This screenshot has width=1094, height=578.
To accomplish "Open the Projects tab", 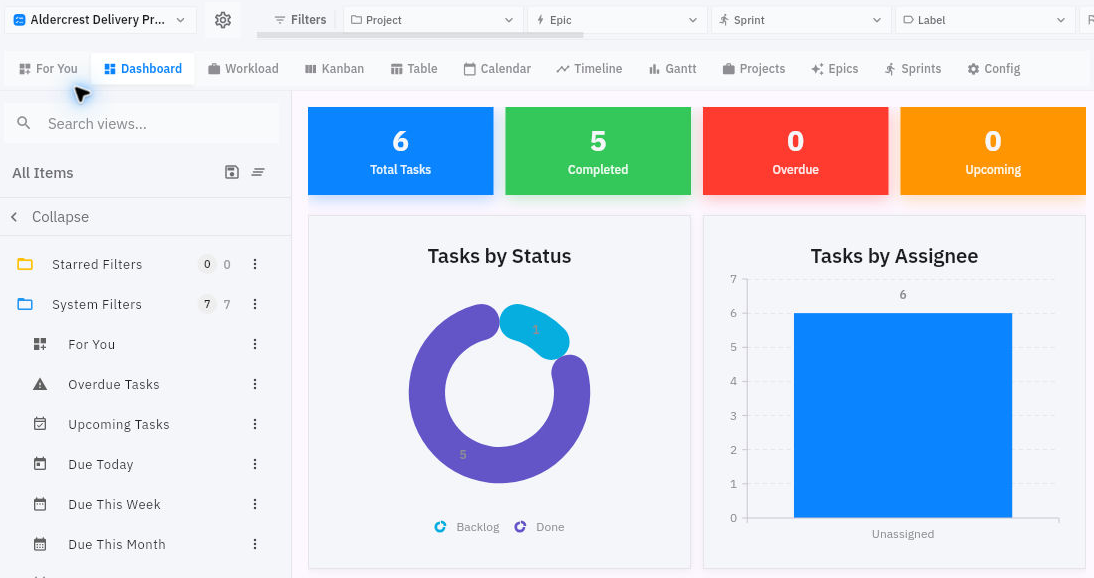I will [x=754, y=68].
